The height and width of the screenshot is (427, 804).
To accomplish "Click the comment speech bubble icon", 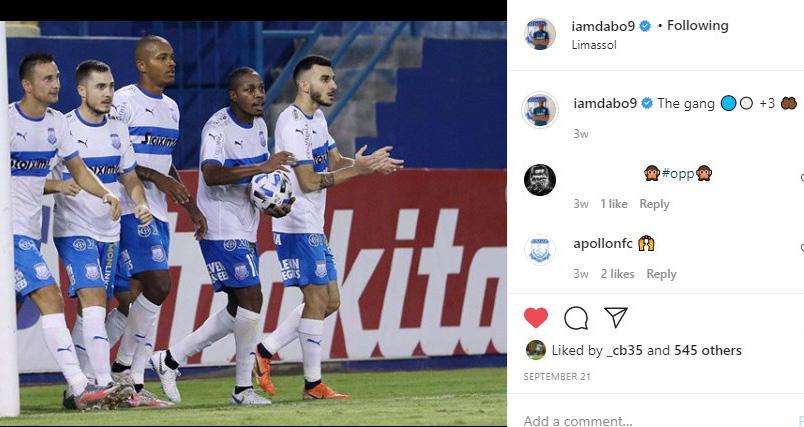I will [576, 318].
